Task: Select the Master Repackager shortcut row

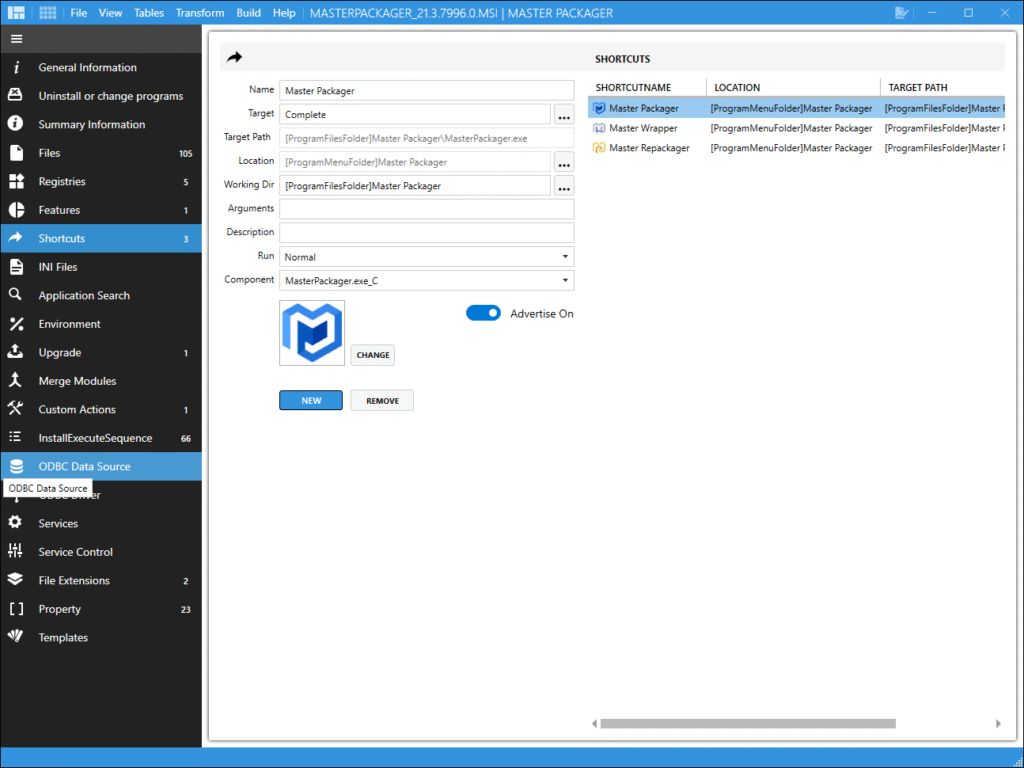Action: click(649, 148)
